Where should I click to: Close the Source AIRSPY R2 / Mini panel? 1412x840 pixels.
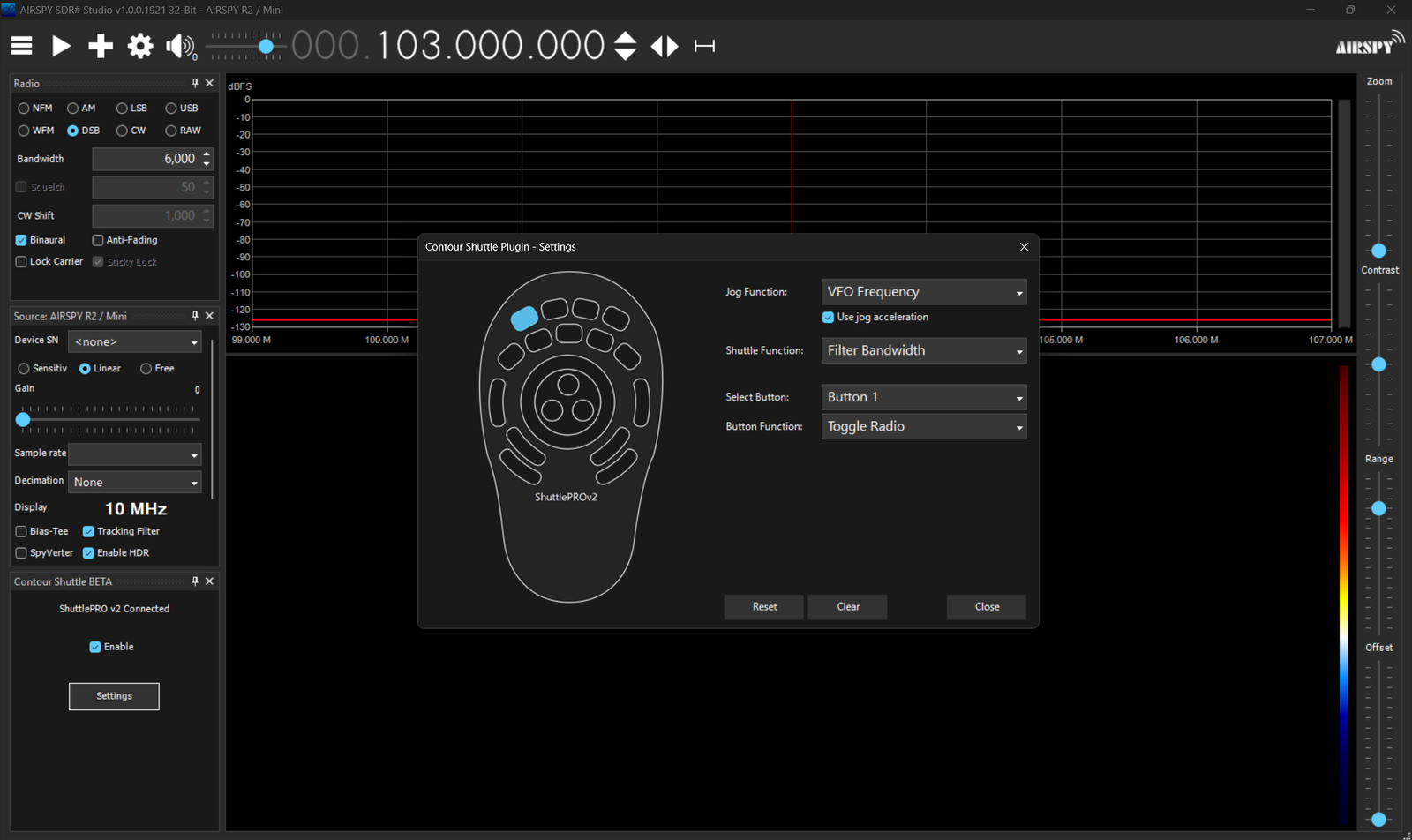coord(209,316)
